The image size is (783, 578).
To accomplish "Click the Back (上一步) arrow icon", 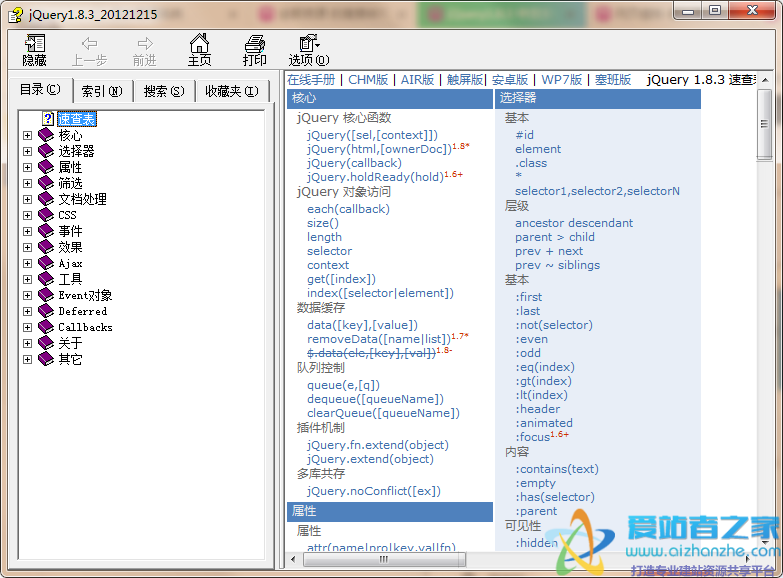I will 89,43.
